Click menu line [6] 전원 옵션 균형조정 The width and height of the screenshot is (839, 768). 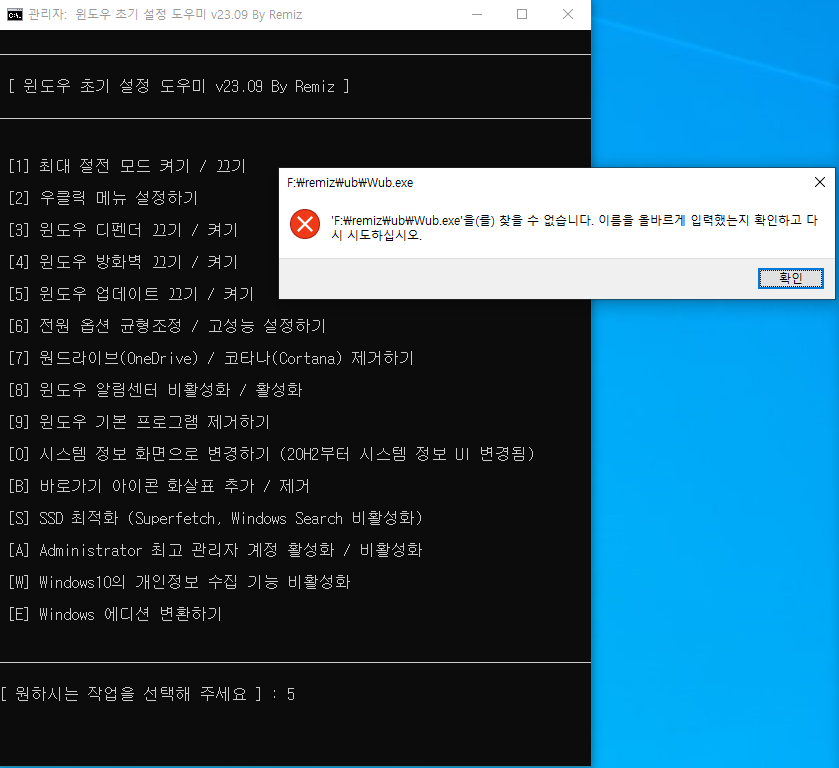(167, 326)
